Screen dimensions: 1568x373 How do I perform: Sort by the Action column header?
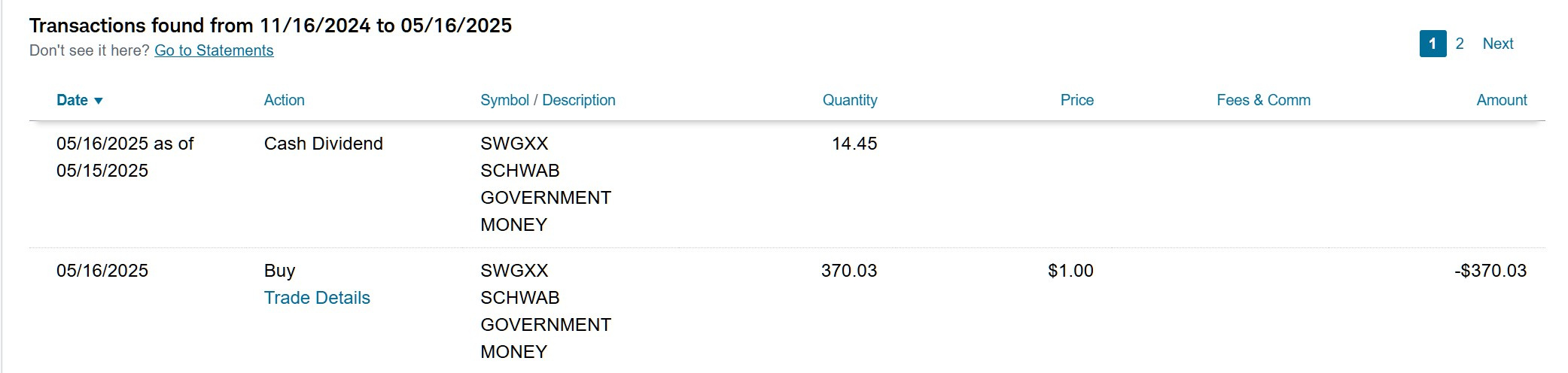(x=284, y=100)
